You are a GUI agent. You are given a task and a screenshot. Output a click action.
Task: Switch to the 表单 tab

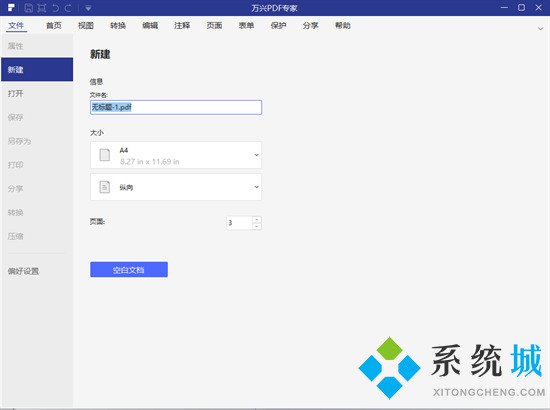tap(246, 26)
